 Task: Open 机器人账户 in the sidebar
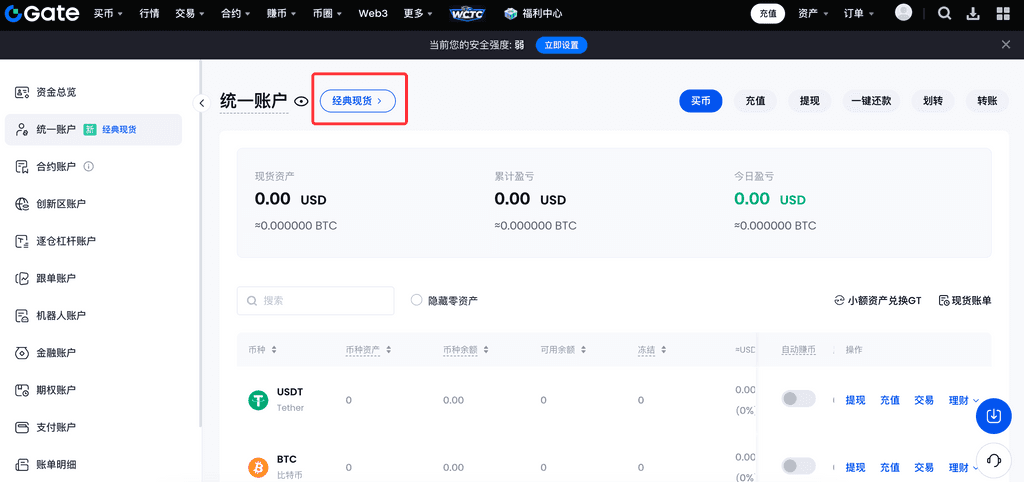click(x=60, y=316)
